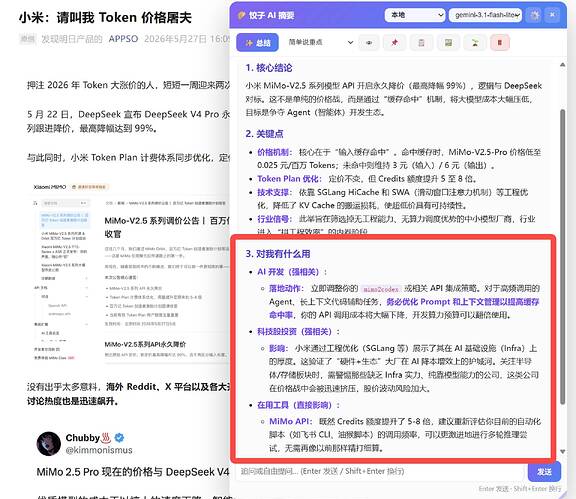Click the Chubby profile avatar

48,444
